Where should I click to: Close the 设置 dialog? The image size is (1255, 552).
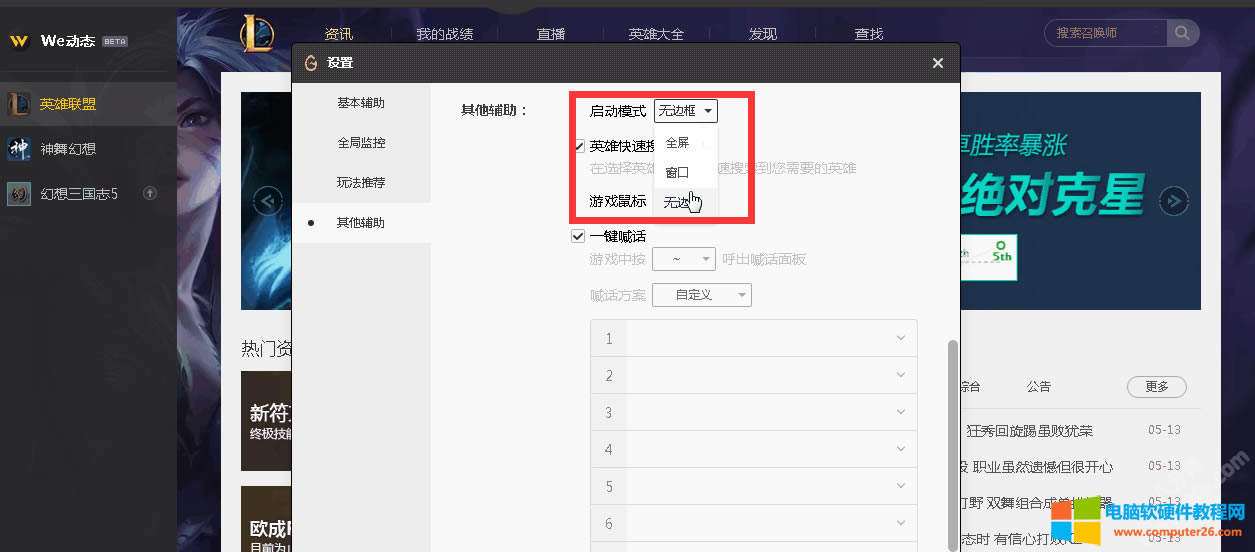(x=937, y=63)
